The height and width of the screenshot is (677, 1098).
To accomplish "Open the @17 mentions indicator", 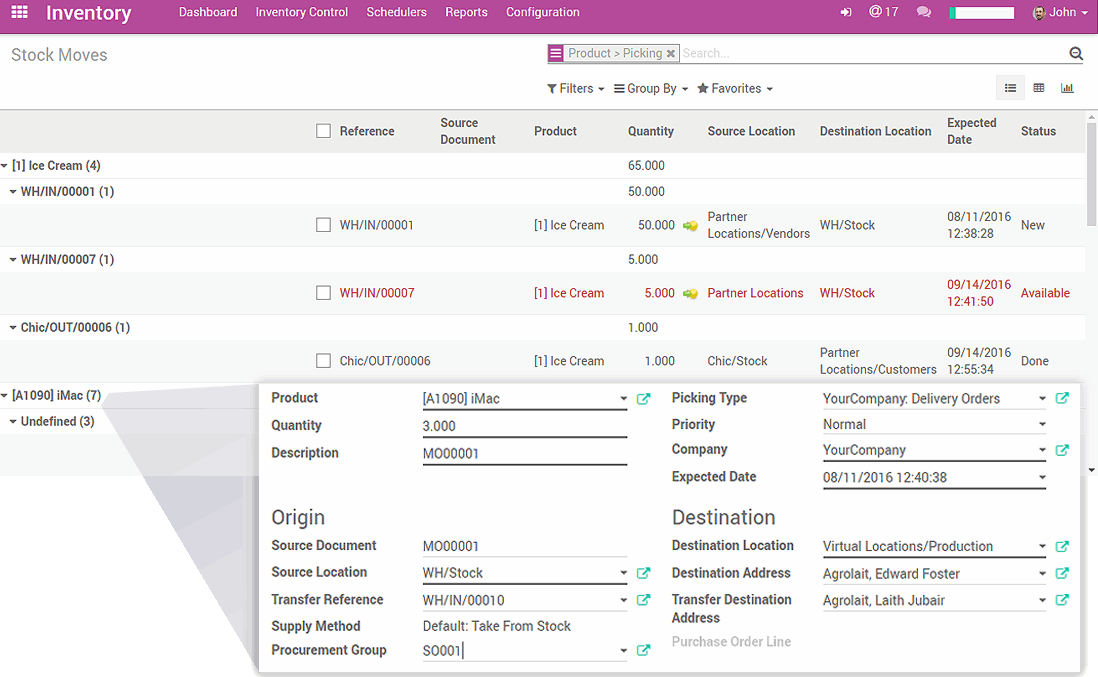I will tap(883, 12).
